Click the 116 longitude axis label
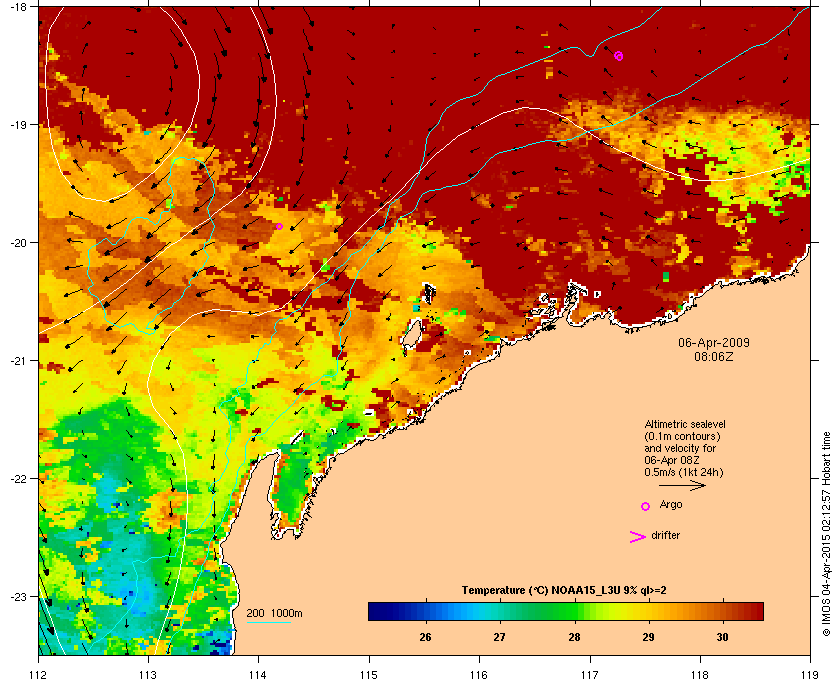Screen dimensions: 840x680 coord(479,674)
